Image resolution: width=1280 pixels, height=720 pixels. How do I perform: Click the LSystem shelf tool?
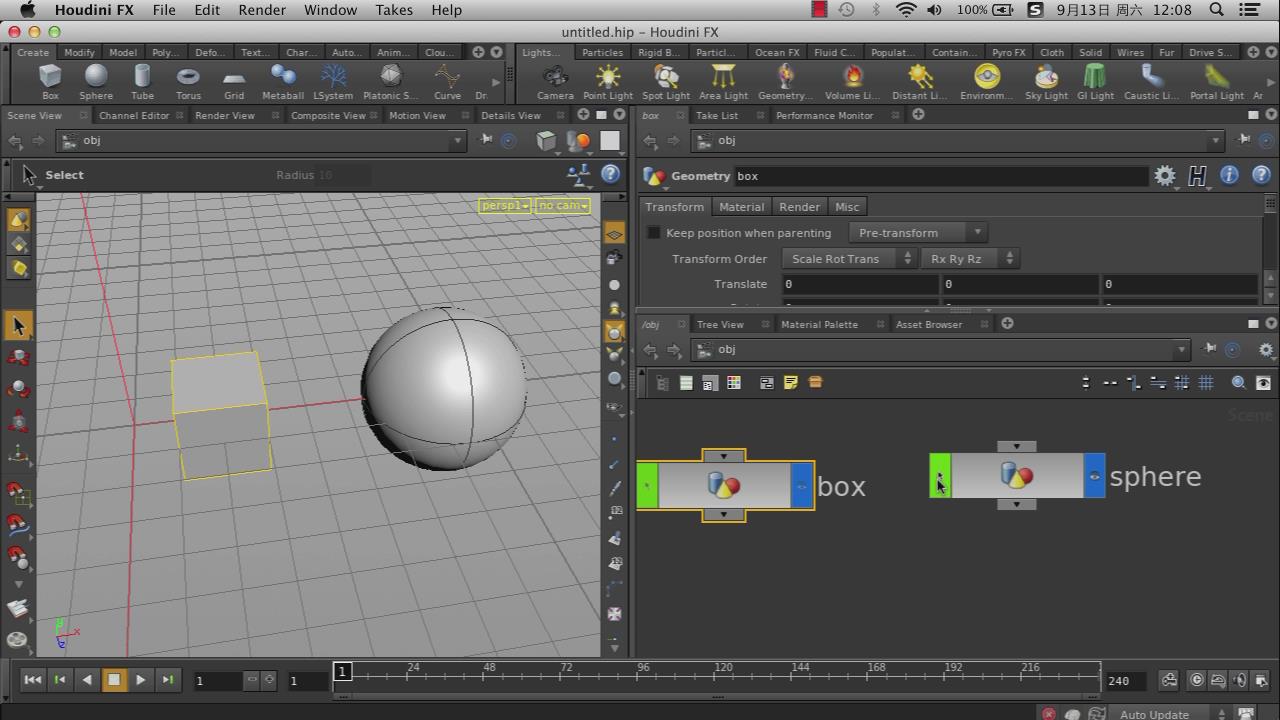333,81
